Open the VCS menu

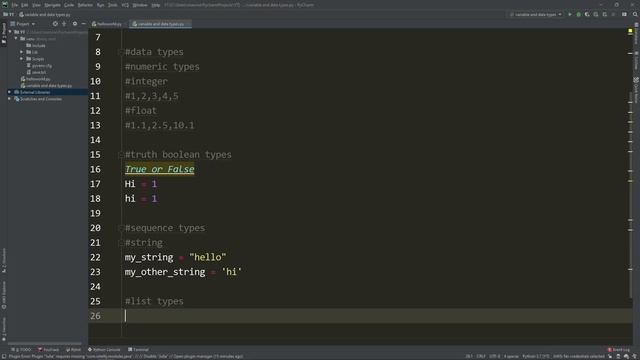[125, 5]
